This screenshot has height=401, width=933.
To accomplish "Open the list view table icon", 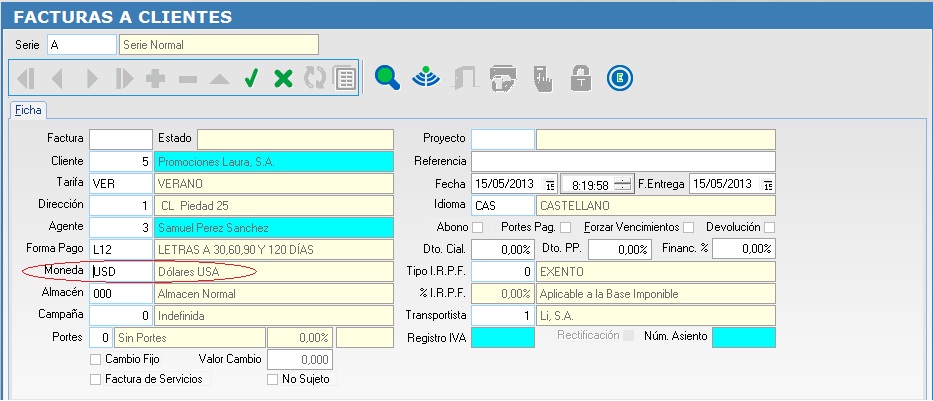I will point(345,79).
